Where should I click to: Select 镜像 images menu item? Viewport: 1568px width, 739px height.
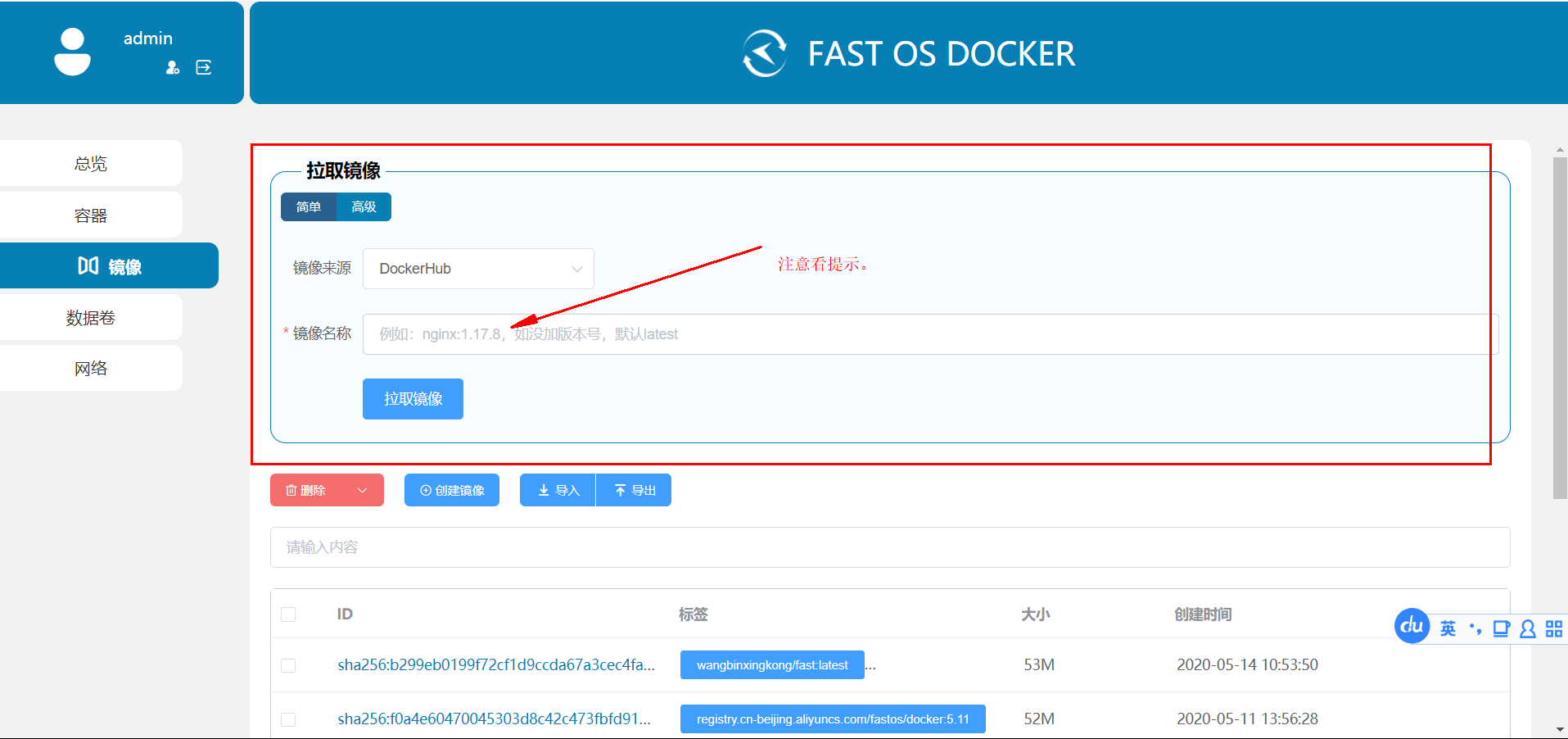pos(109,265)
